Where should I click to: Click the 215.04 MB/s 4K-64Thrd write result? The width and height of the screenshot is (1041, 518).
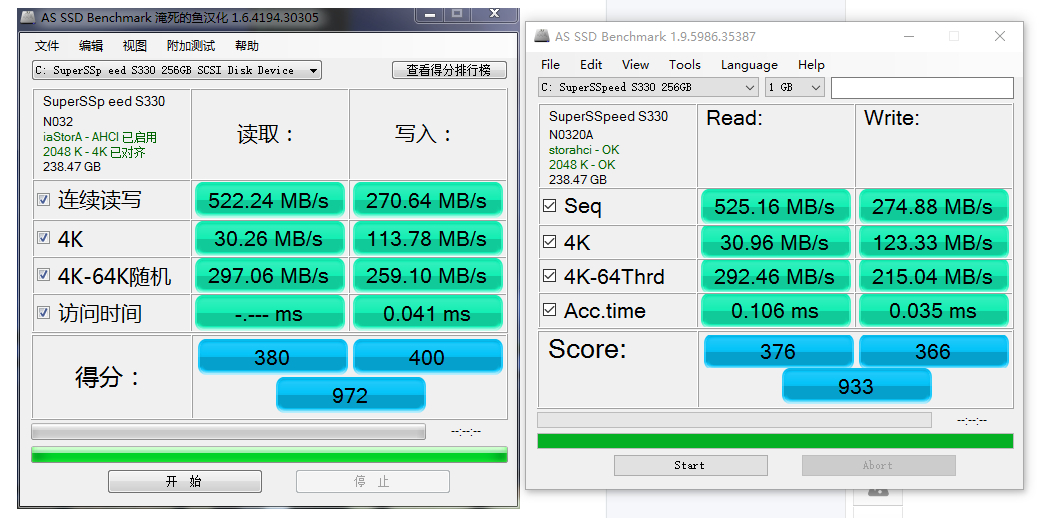tap(933, 276)
